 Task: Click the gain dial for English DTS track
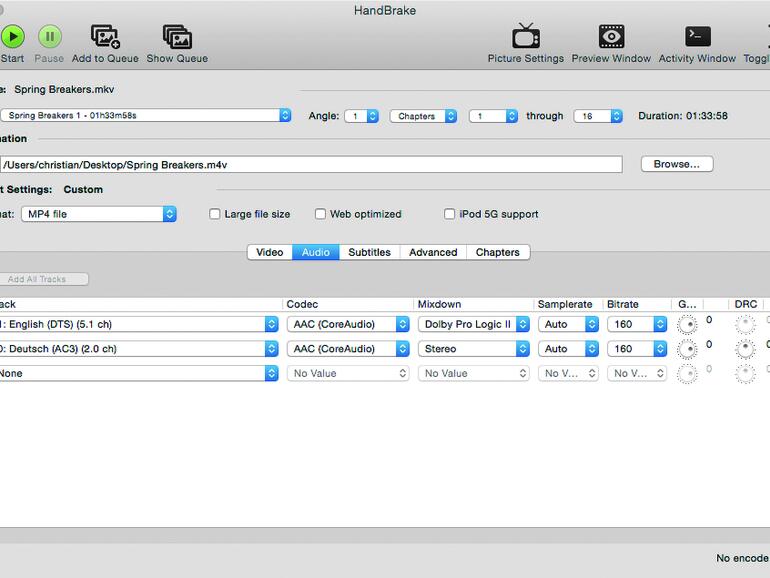(x=687, y=324)
